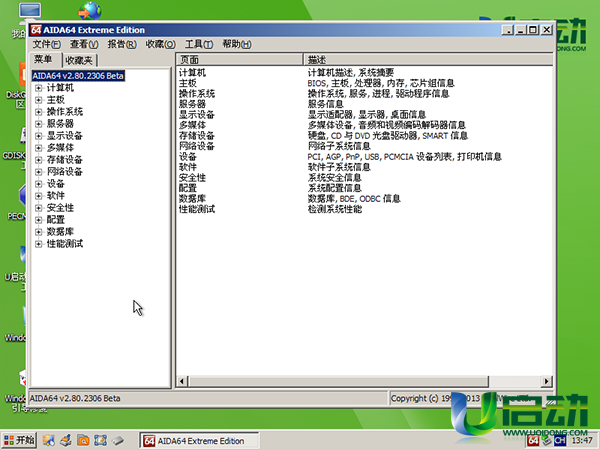Image resolution: width=600 pixels, height=450 pixels.
Task: Select the AIDA64 v2.80.2306 Beta root node
Action: coord(78,76)
